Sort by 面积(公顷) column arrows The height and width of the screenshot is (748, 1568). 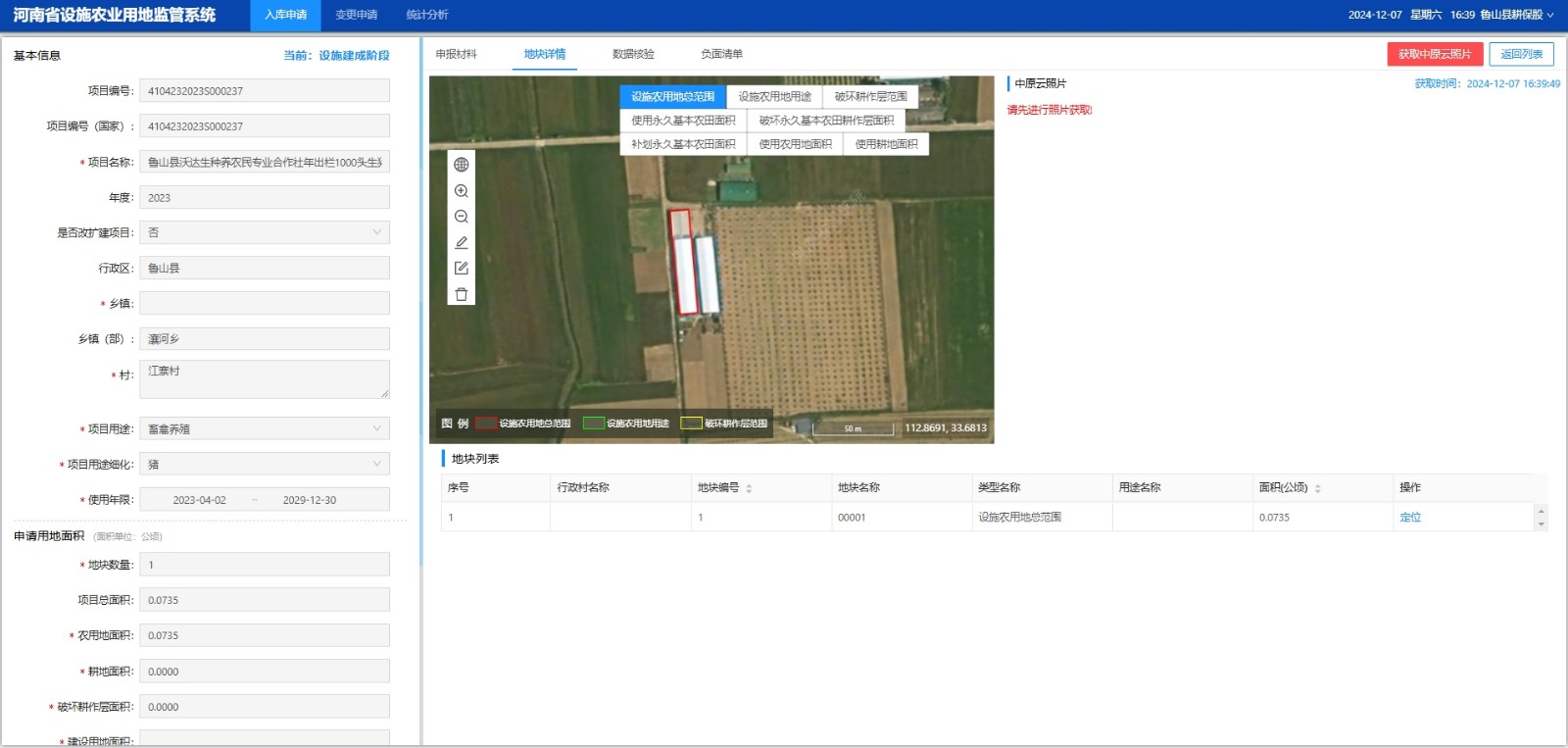1317,488
